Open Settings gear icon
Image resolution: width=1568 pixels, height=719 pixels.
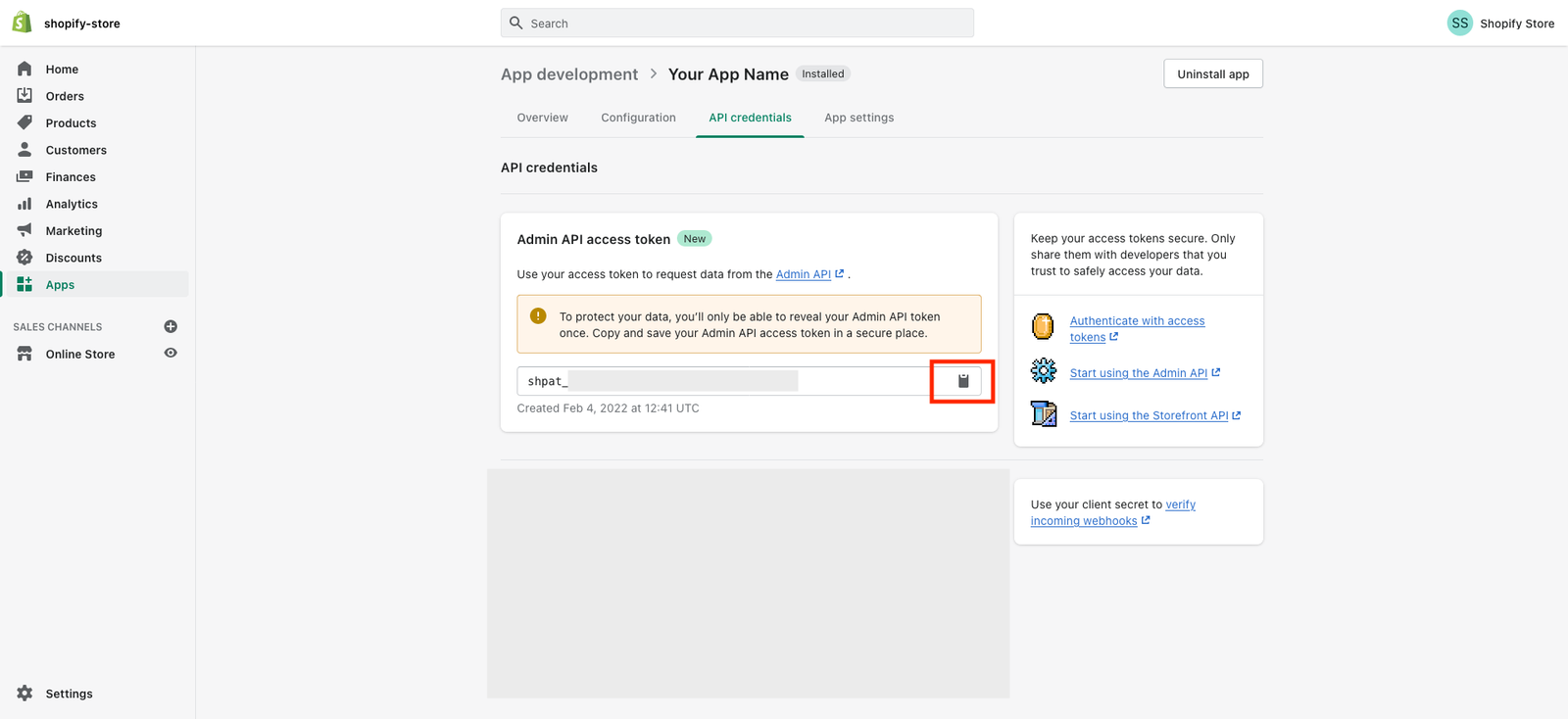[24, 694]
